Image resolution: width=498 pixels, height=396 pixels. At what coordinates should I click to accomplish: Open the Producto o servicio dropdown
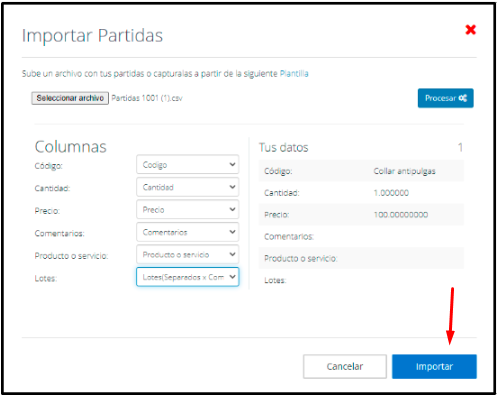tap(188, 254)
